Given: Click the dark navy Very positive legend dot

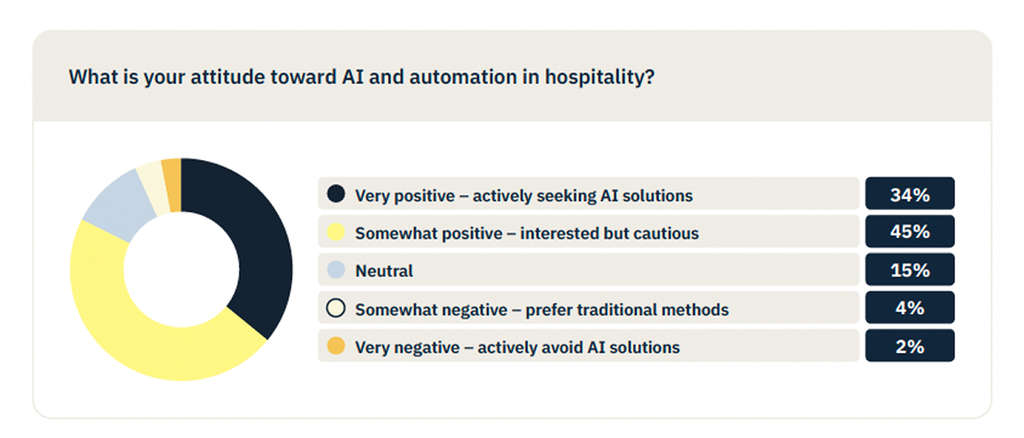Looking at the screenshot, I should click(336, 194).
